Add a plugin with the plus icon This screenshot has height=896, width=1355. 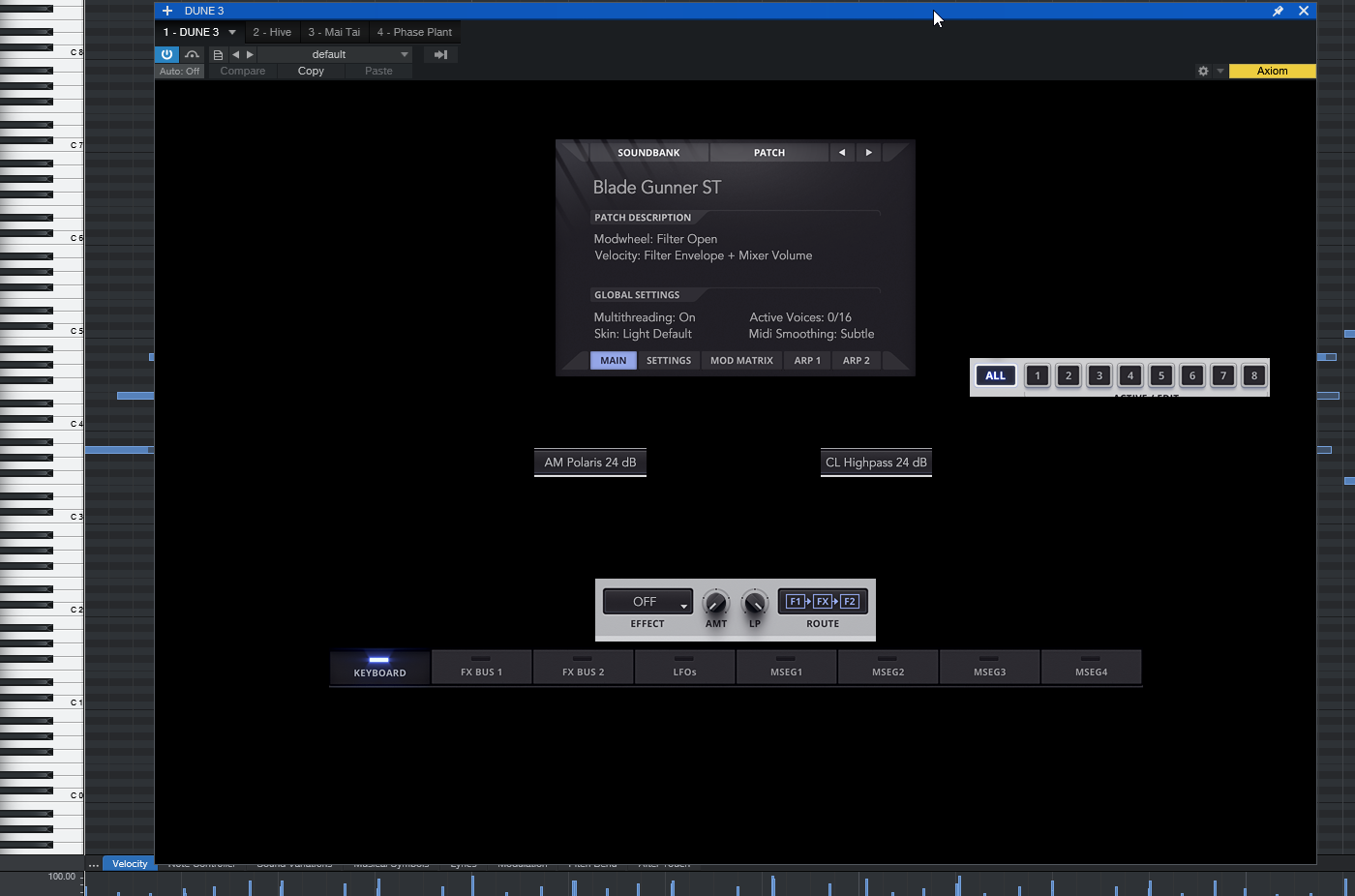[x=167, y=11]
